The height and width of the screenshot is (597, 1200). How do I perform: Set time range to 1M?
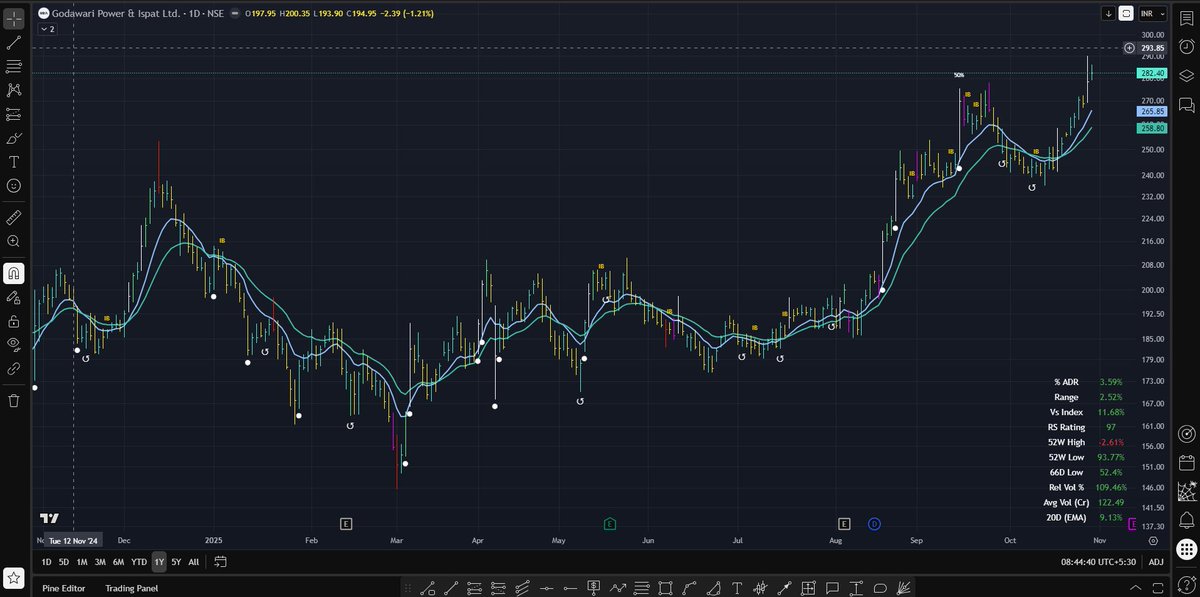click(x=82, y=562)
